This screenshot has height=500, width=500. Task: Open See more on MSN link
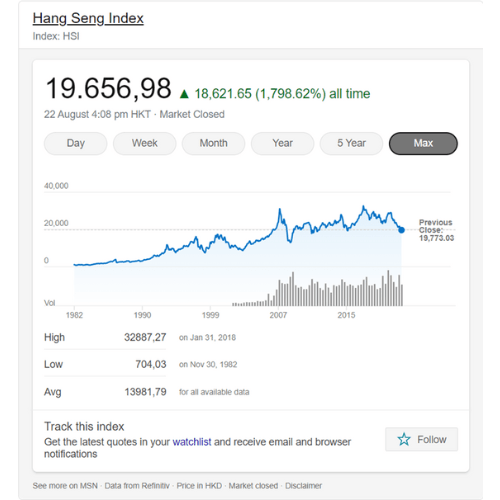pyautogui.click(x=65, y=486)
